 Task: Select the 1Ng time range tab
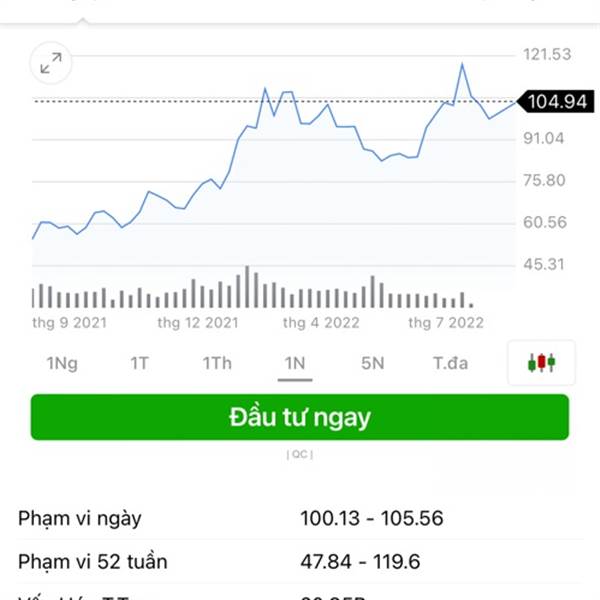(x=62, y=363)
